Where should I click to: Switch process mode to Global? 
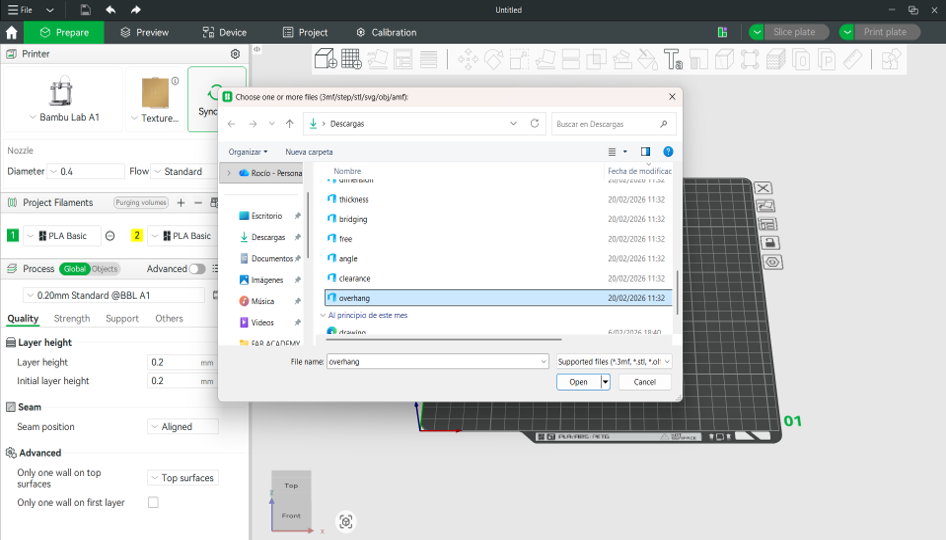point(74,269)
